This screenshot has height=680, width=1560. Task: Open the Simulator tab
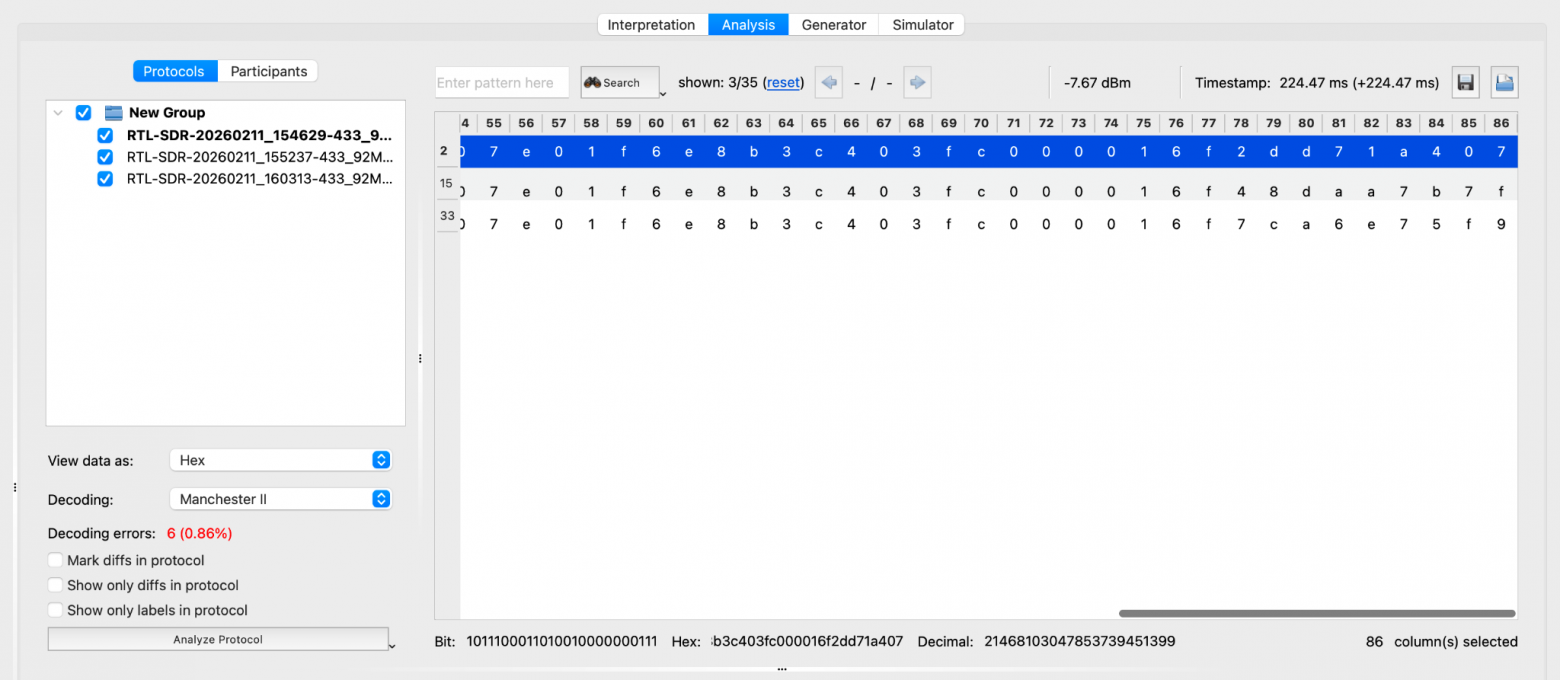922,25
